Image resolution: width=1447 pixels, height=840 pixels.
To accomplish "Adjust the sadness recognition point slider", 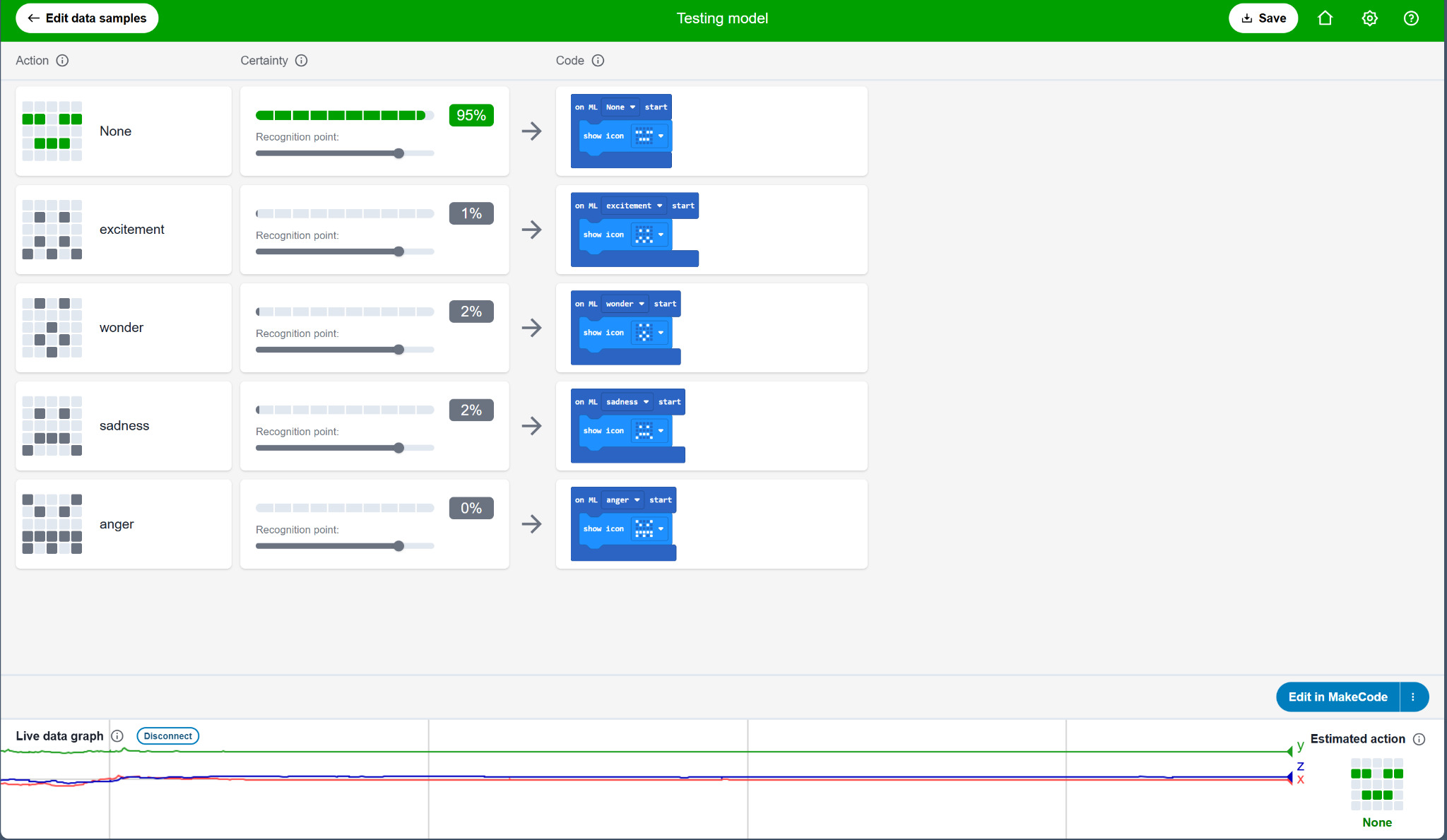I will tap(399, 448).
